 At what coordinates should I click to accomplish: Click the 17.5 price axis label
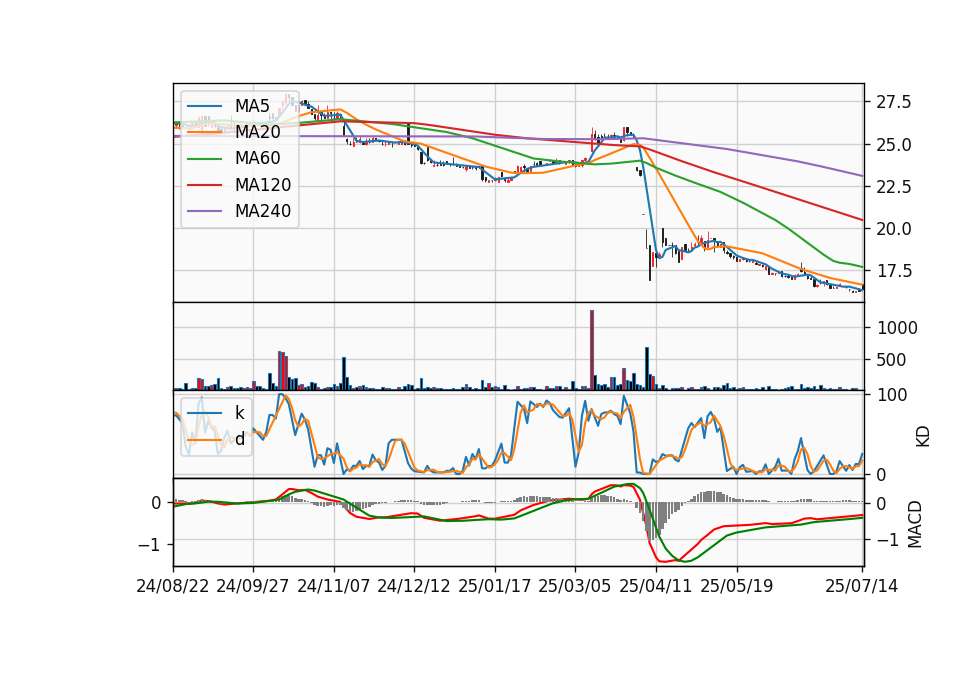[x=894, y=271]
